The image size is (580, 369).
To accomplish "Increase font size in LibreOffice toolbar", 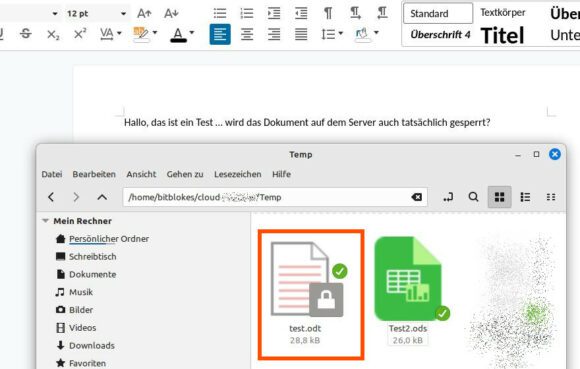I will 144,14.
